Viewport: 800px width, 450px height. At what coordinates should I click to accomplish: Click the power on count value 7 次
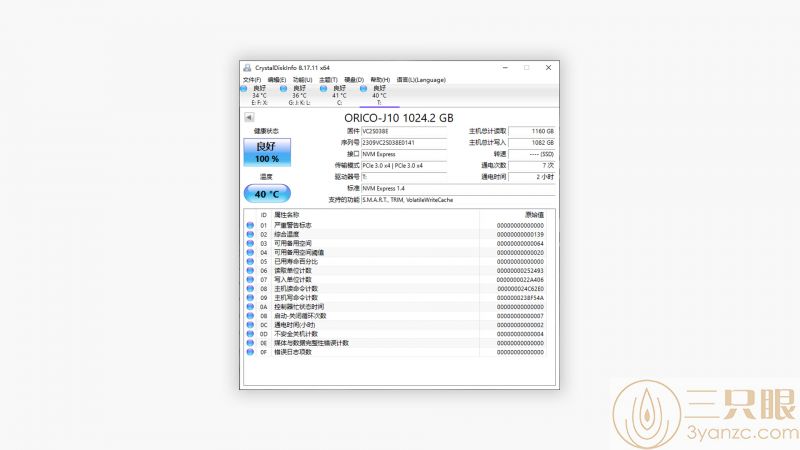tap(532, 165)
